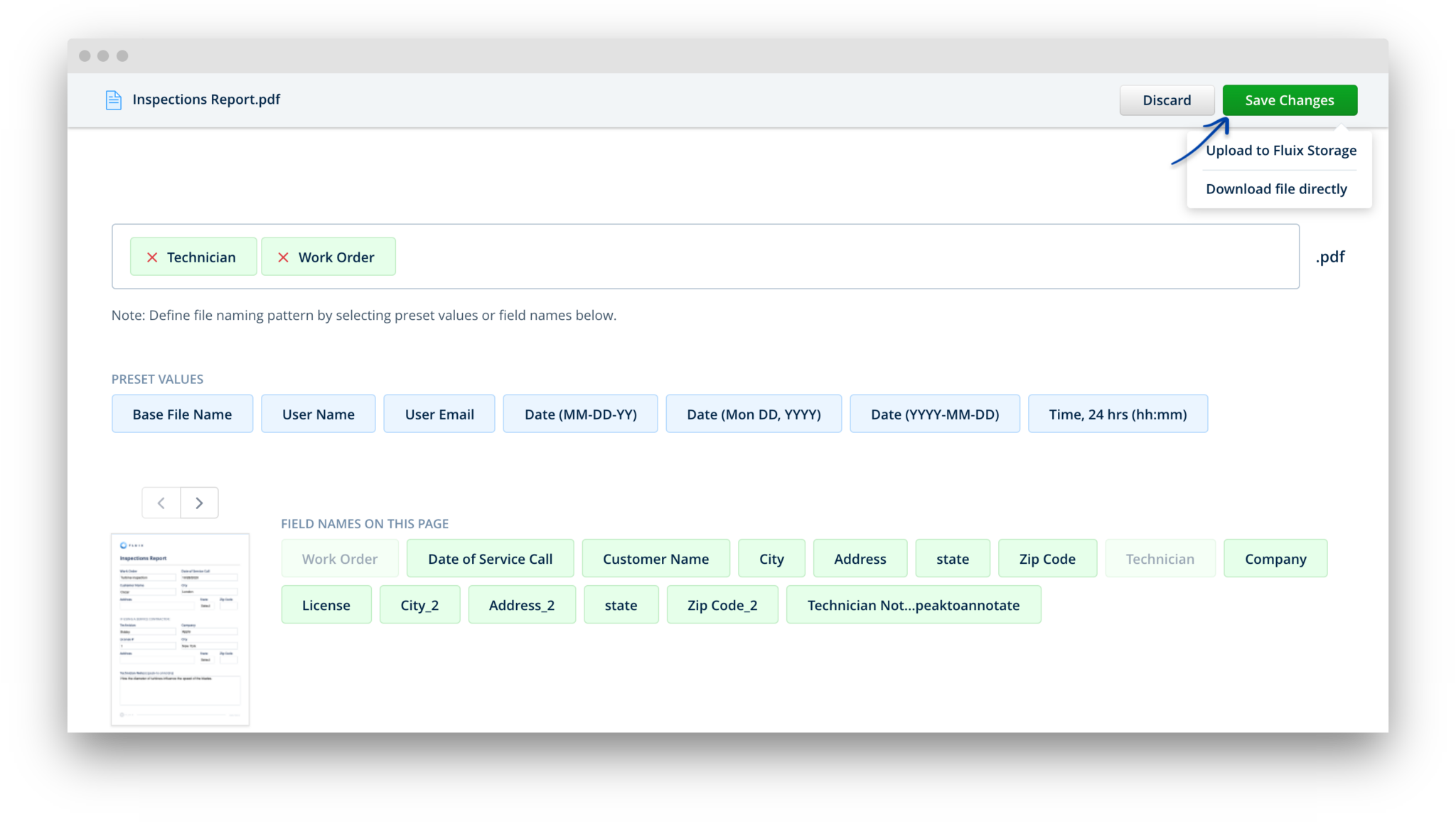Click the Discard button
This screenshot has height=829, width=1456.
[1167, 100]
